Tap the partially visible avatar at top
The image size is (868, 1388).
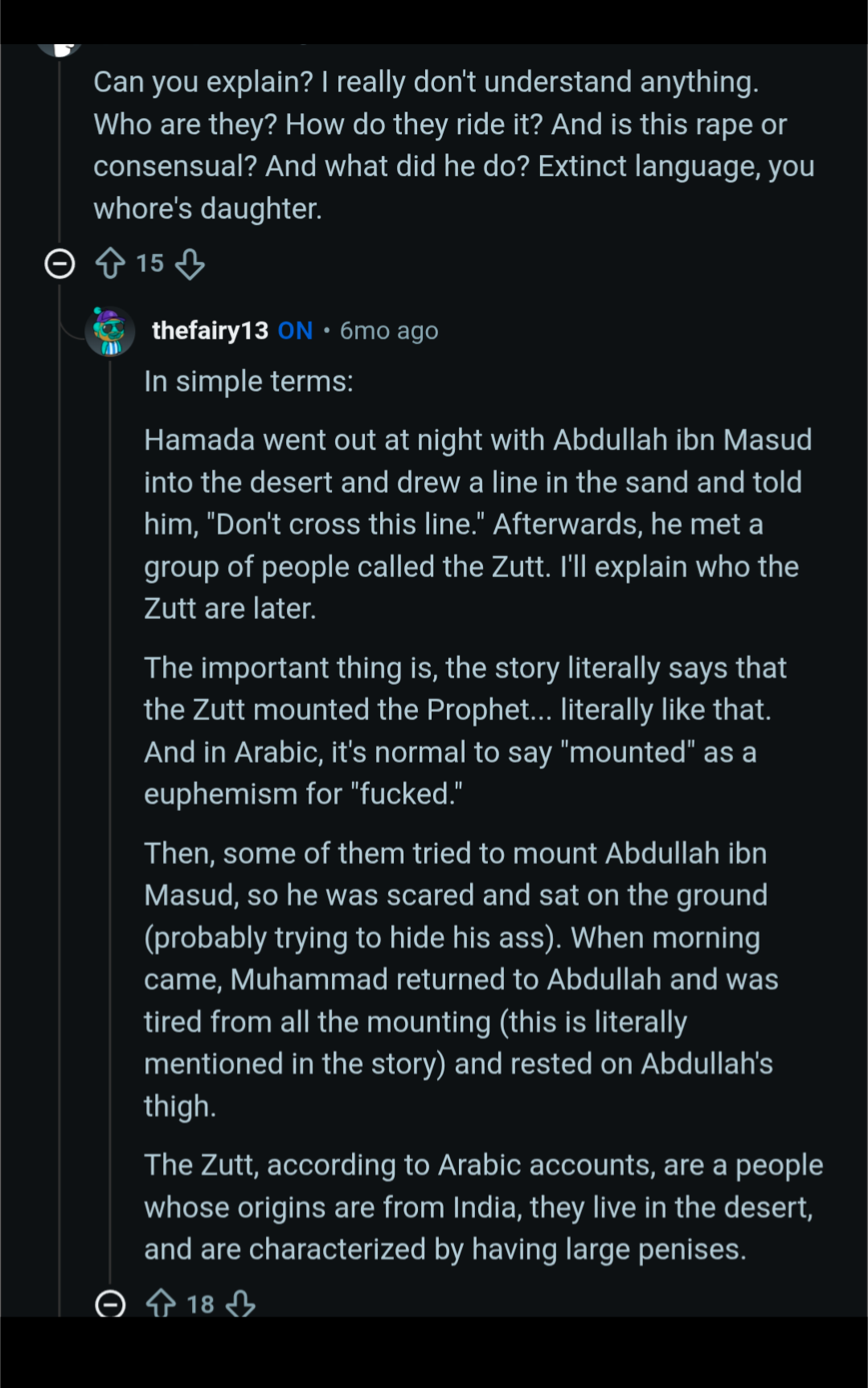[x=59, y=49]
